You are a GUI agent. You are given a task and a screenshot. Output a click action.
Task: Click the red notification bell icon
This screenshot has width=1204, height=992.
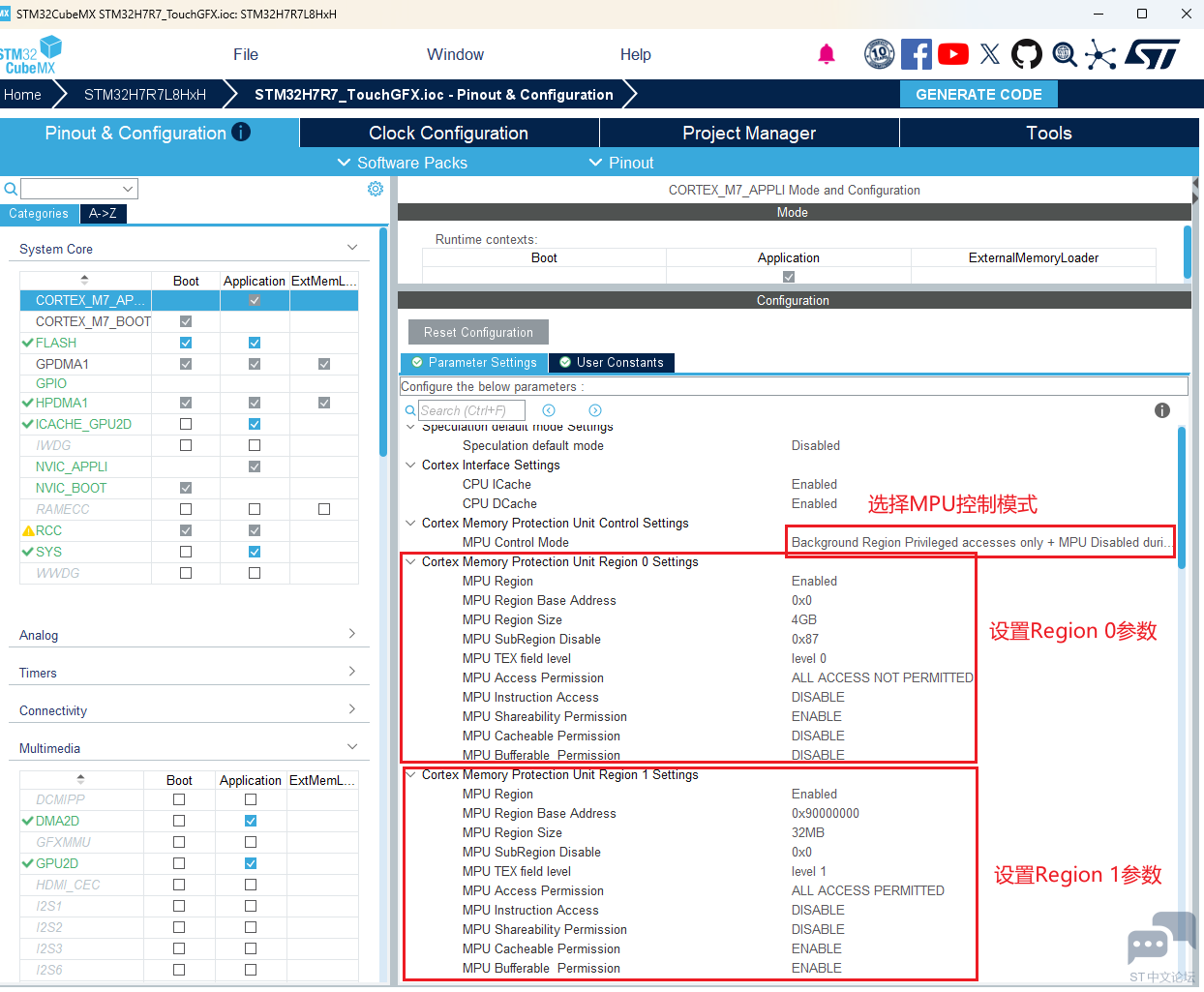pyautogui.click(x=827, y=54)
